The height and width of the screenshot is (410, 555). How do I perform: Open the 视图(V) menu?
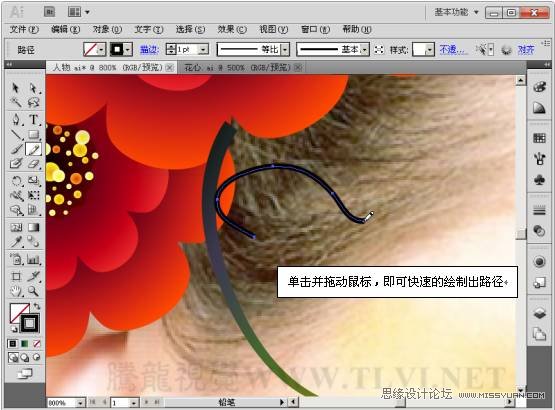[x=274, y=29]
